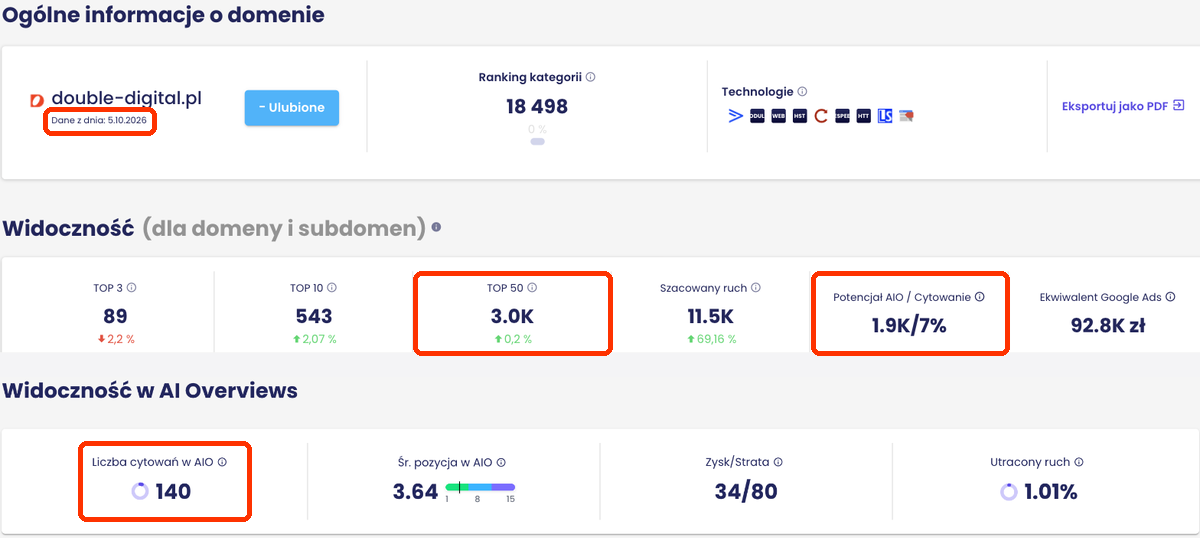Open info icon next to Technologie
Screen dimensions: 1200x538
click(x=803, y=92)
